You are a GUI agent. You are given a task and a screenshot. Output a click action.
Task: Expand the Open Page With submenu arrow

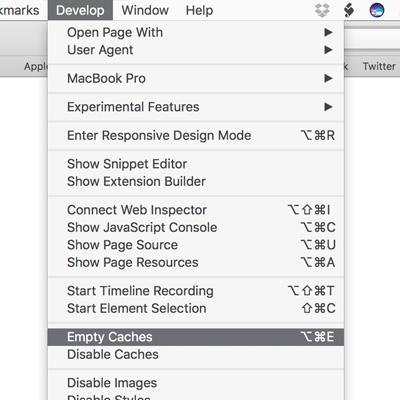coord(328,32)
